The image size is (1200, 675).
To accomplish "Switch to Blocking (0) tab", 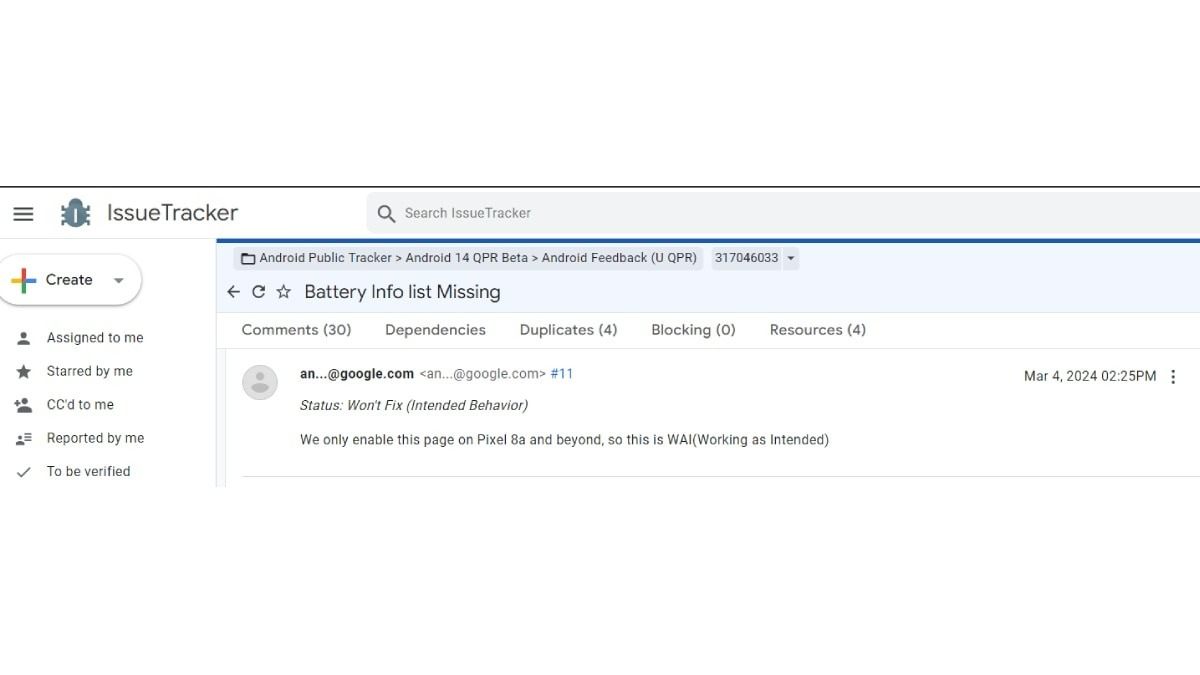I will click(x=693, y=330).
